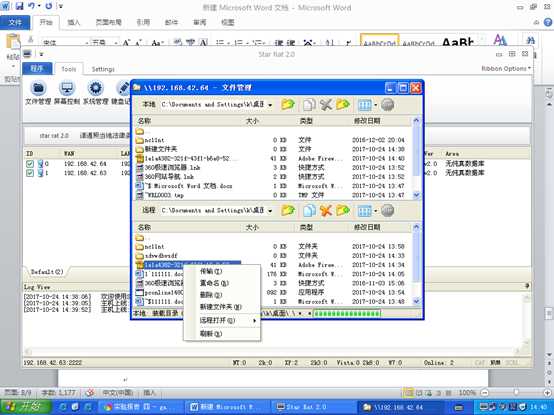The height and width of the screenshot is (415, 554).
Task: Switch to Star Rat Settings tab
Action: click(x=103, y=69)
